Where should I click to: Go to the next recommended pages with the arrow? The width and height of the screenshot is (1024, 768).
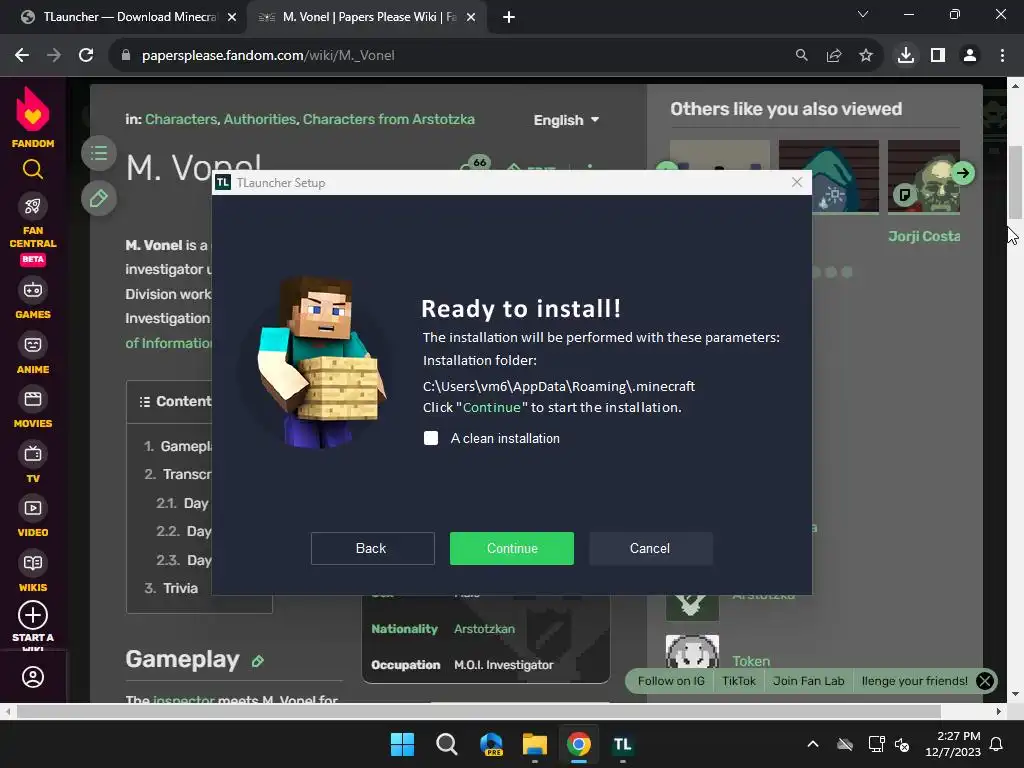click(x=963, y=173)
